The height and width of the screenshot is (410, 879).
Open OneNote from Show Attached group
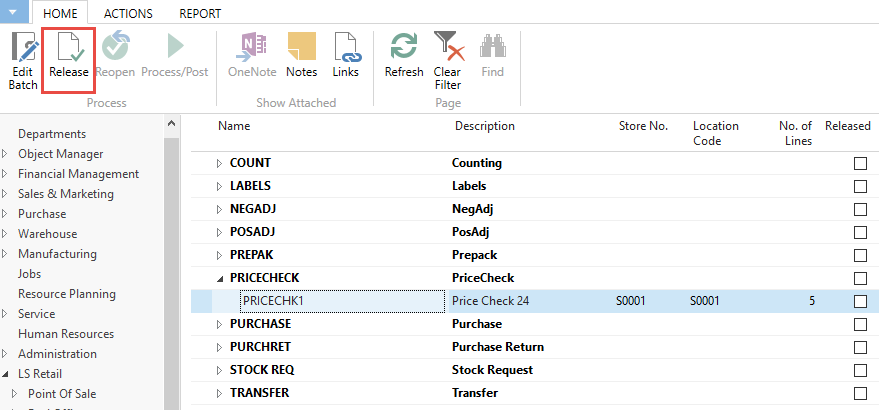pos(252,48)
